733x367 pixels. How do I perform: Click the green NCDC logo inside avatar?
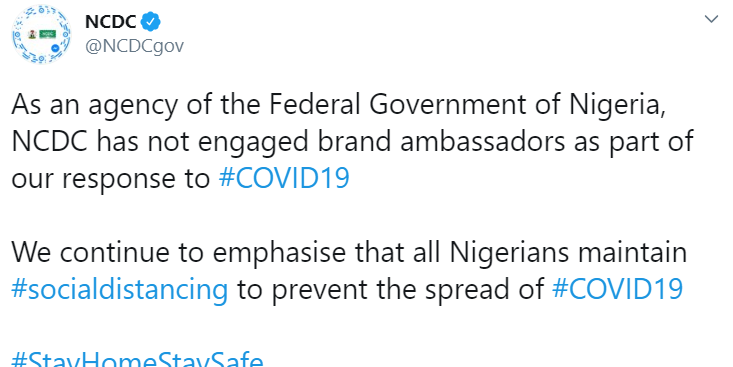48,34
